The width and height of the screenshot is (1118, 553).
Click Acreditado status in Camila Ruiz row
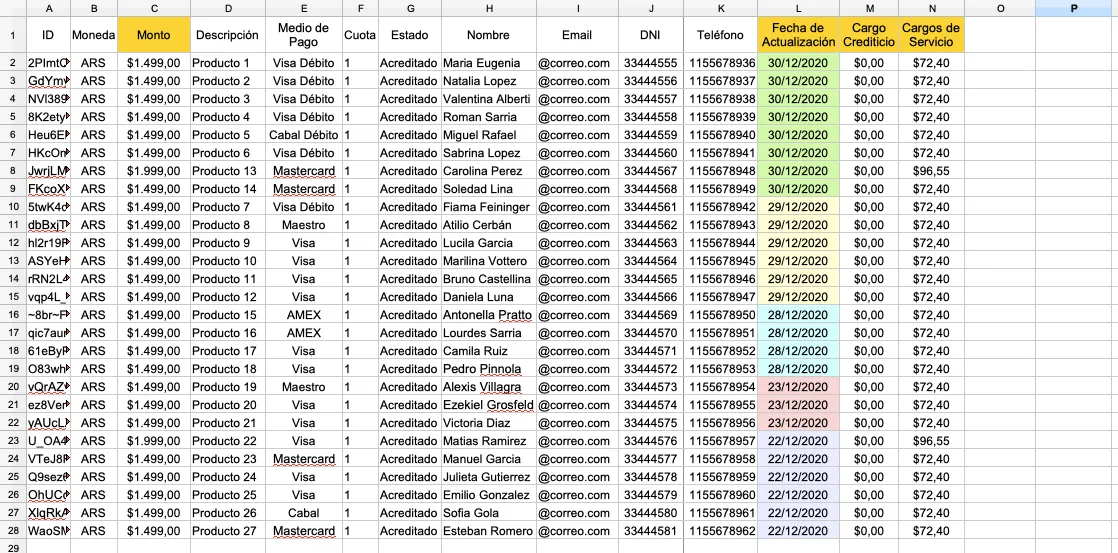pos(410,351)
